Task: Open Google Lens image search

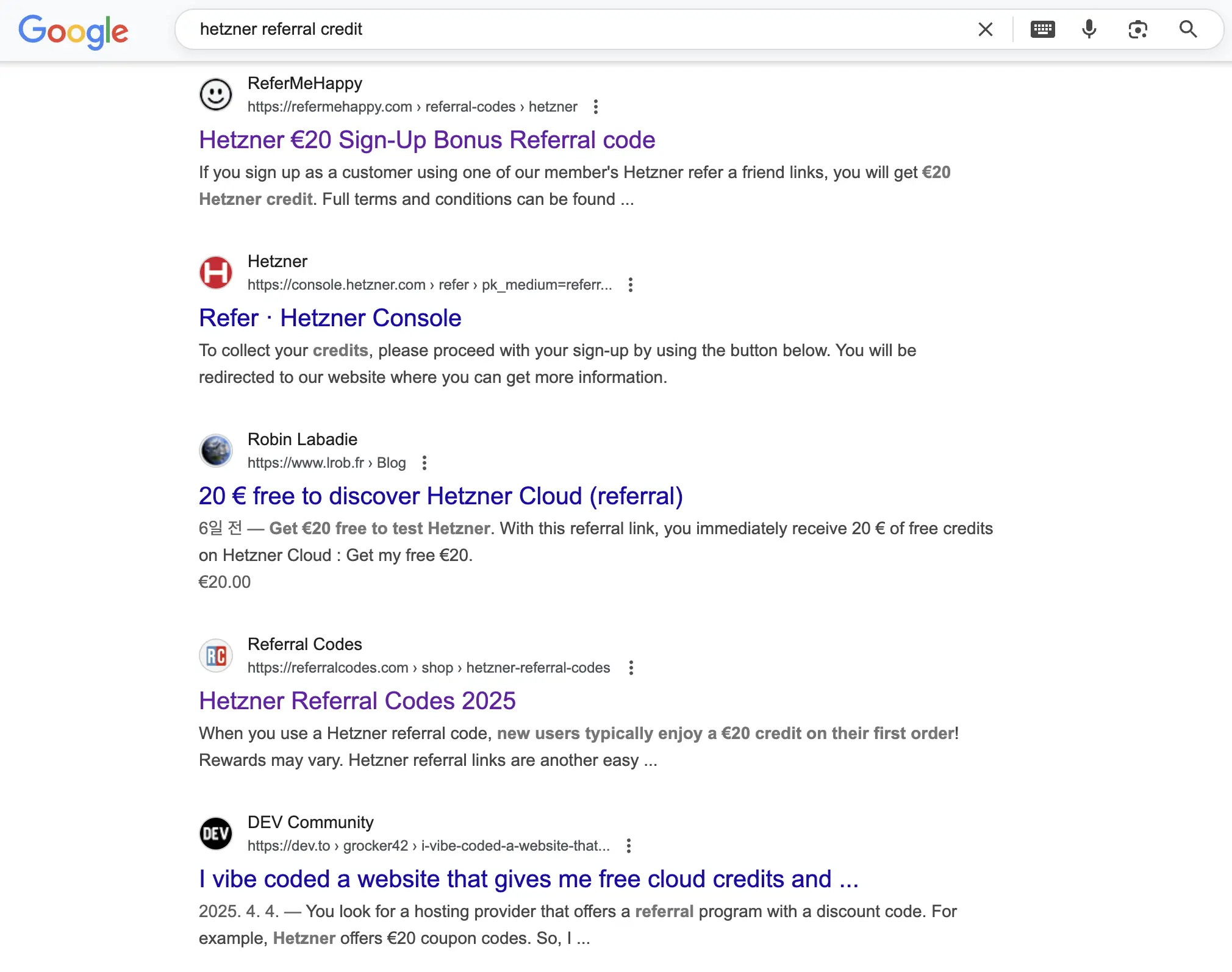Action: (x=1138, y=29)
